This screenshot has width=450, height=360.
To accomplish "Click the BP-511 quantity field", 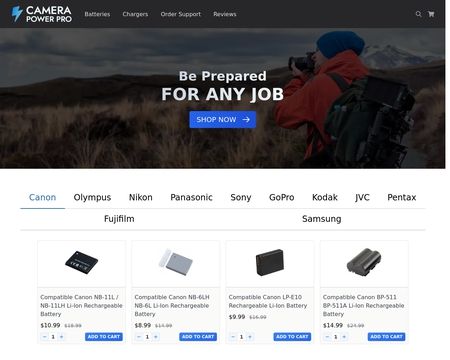I will pos(336,337).
